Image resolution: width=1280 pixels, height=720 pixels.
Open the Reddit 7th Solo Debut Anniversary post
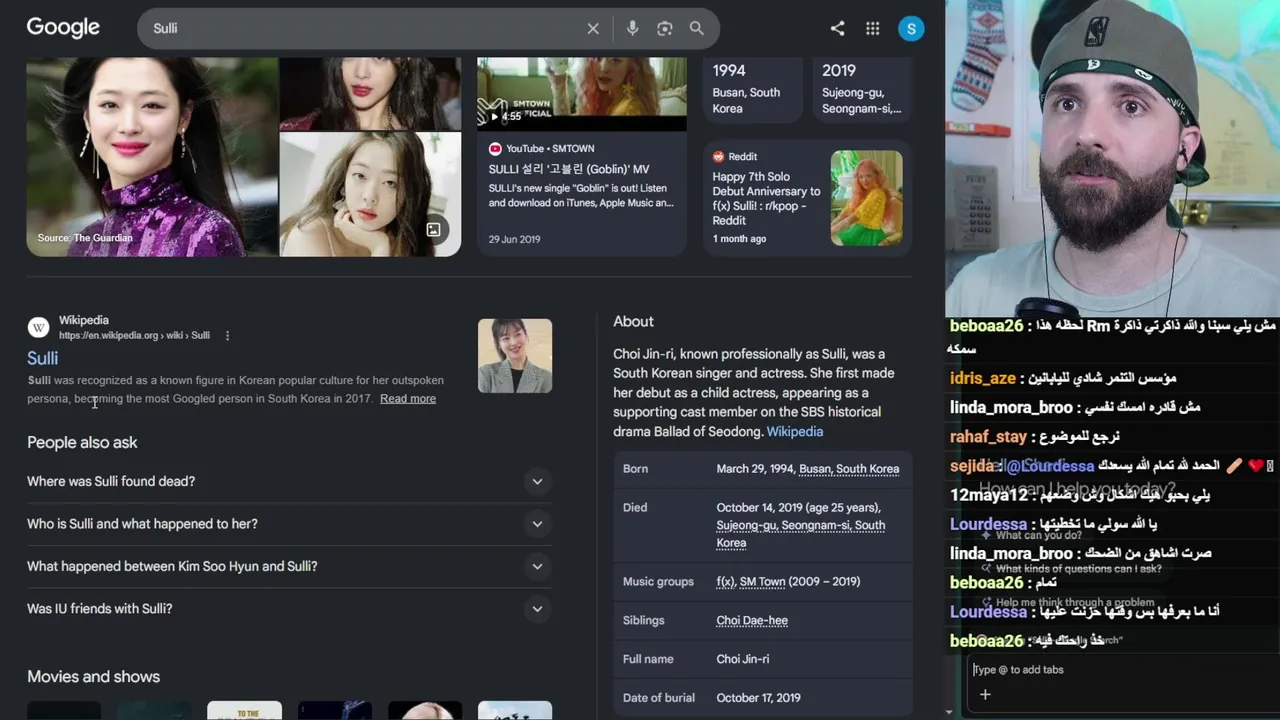pos(767,198)
